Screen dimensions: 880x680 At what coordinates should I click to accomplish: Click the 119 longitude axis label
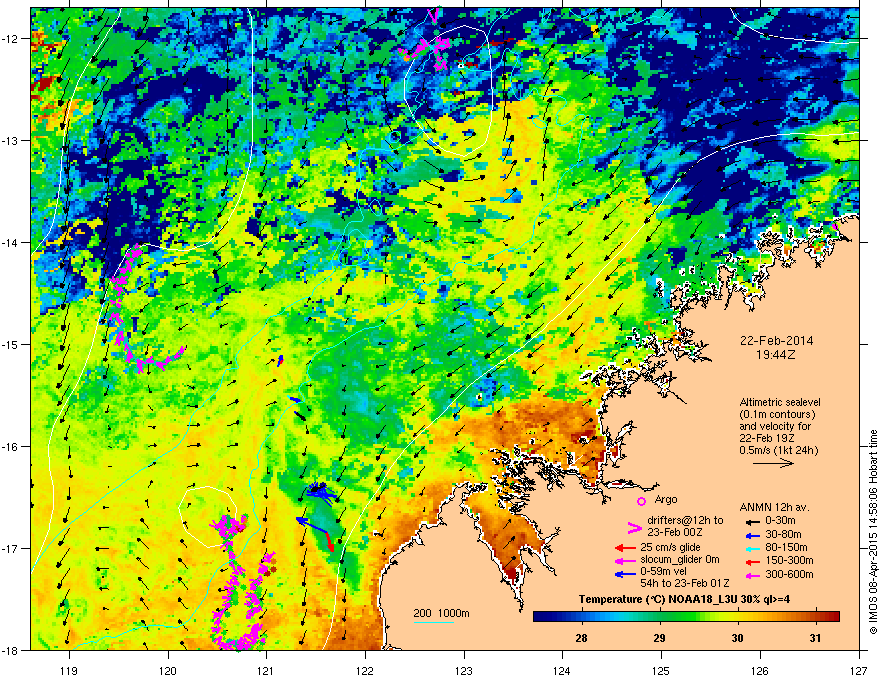[69, 670]
